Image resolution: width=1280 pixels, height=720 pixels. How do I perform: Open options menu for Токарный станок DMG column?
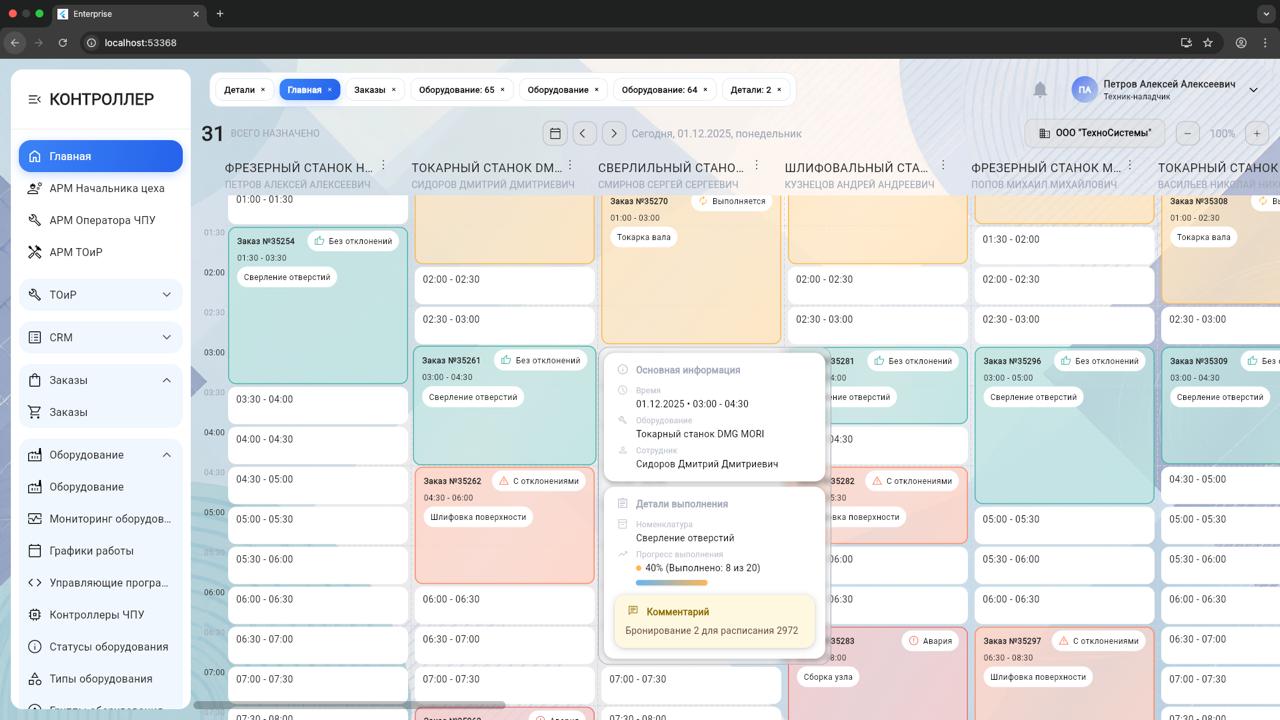(x=570, y=166)
